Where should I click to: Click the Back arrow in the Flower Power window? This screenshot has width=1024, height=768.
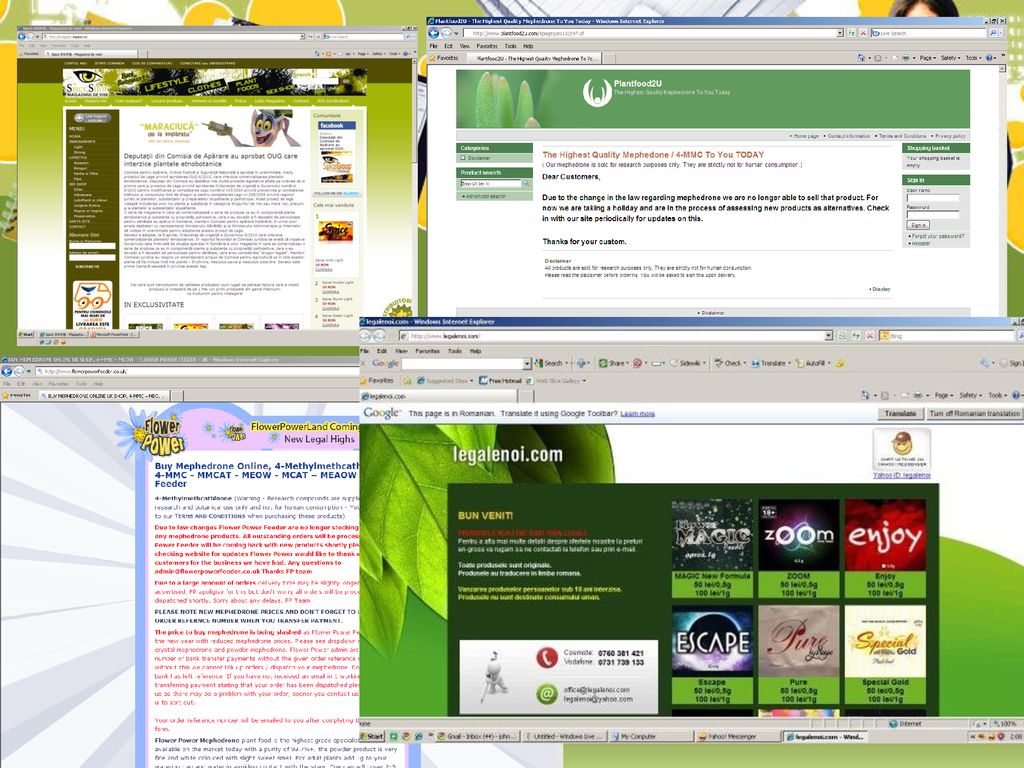tap(7, 371)
